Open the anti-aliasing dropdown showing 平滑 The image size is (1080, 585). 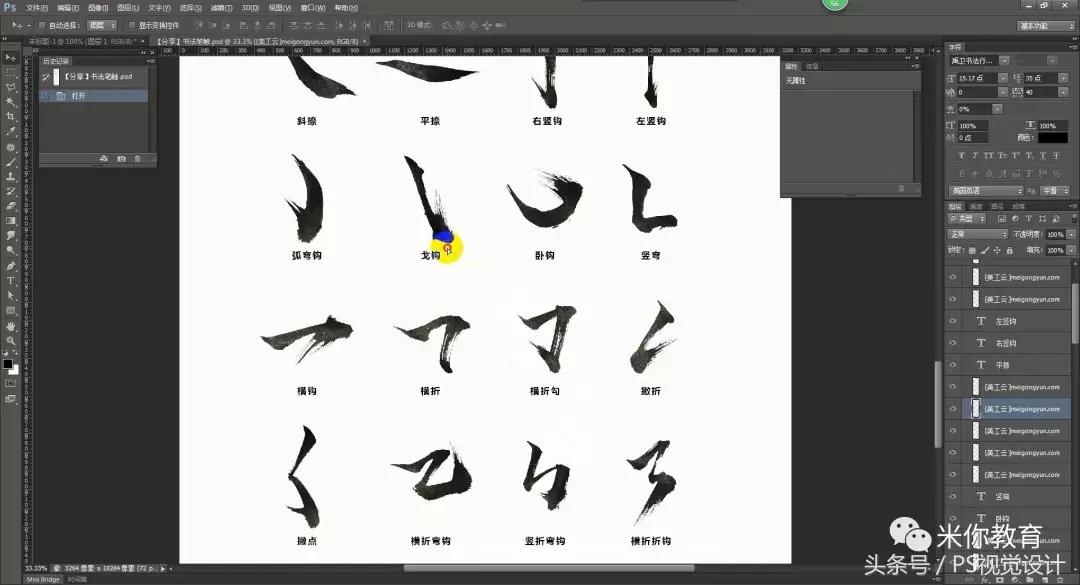[1053, 190]
